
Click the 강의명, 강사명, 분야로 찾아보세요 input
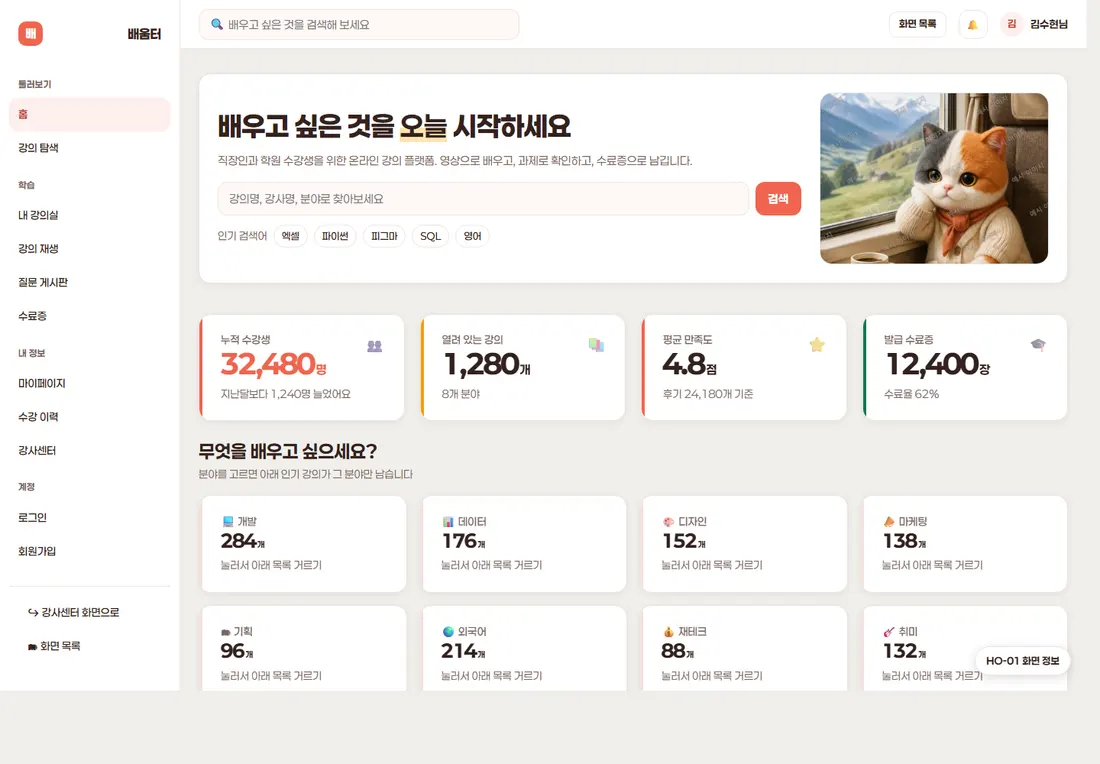(483, 199)
